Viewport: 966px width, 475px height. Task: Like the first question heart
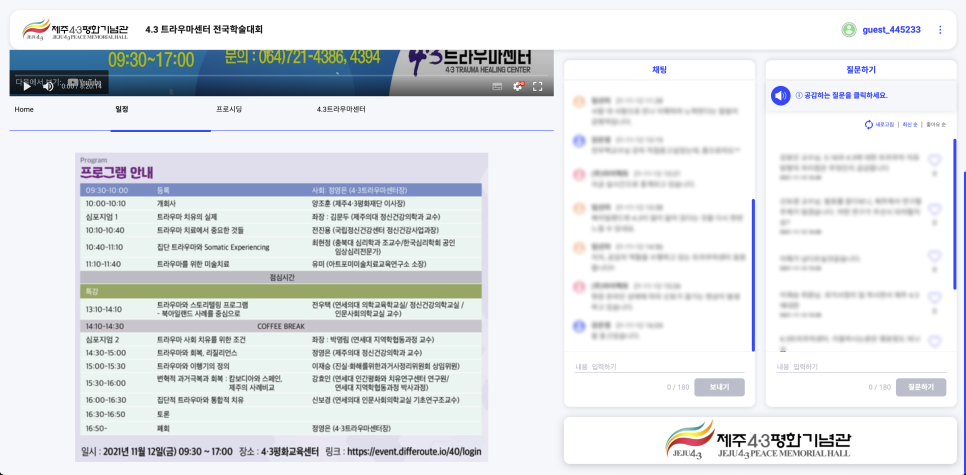click(x=935, y=160)
